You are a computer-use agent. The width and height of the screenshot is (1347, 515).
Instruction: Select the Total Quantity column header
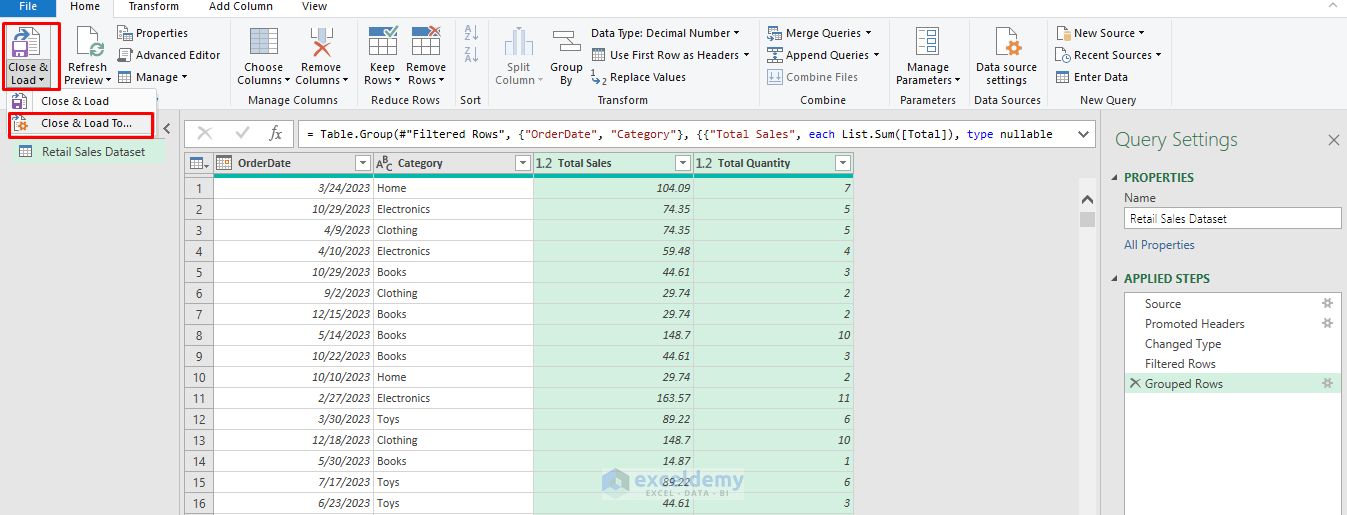[773, 163]
